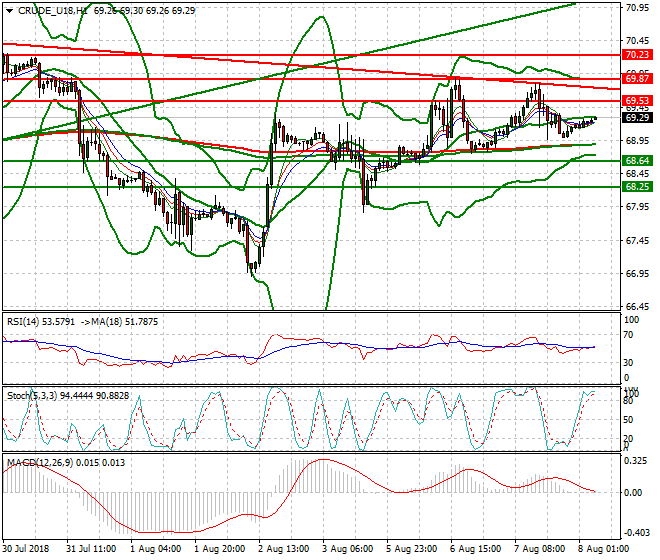660x560 pixels.
Task: Click the 67.45 price scale value
Action: pyautogui.click(x=637, y=241)
